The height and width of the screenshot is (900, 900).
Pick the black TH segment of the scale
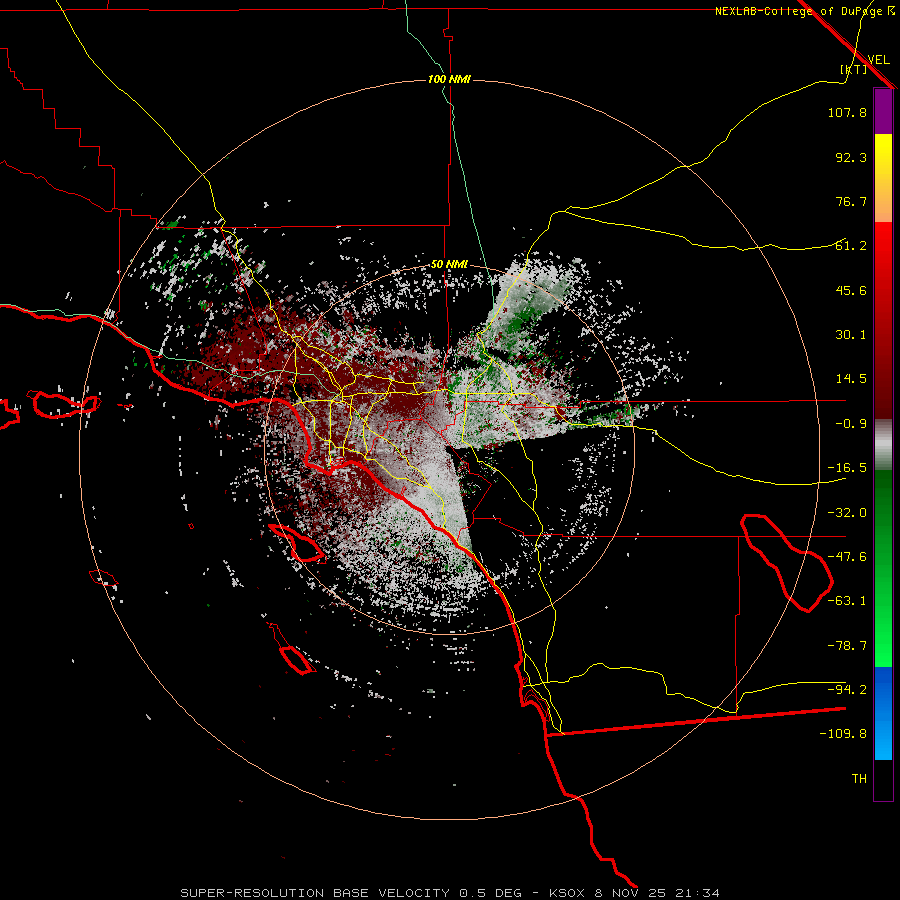coord(883,779)
